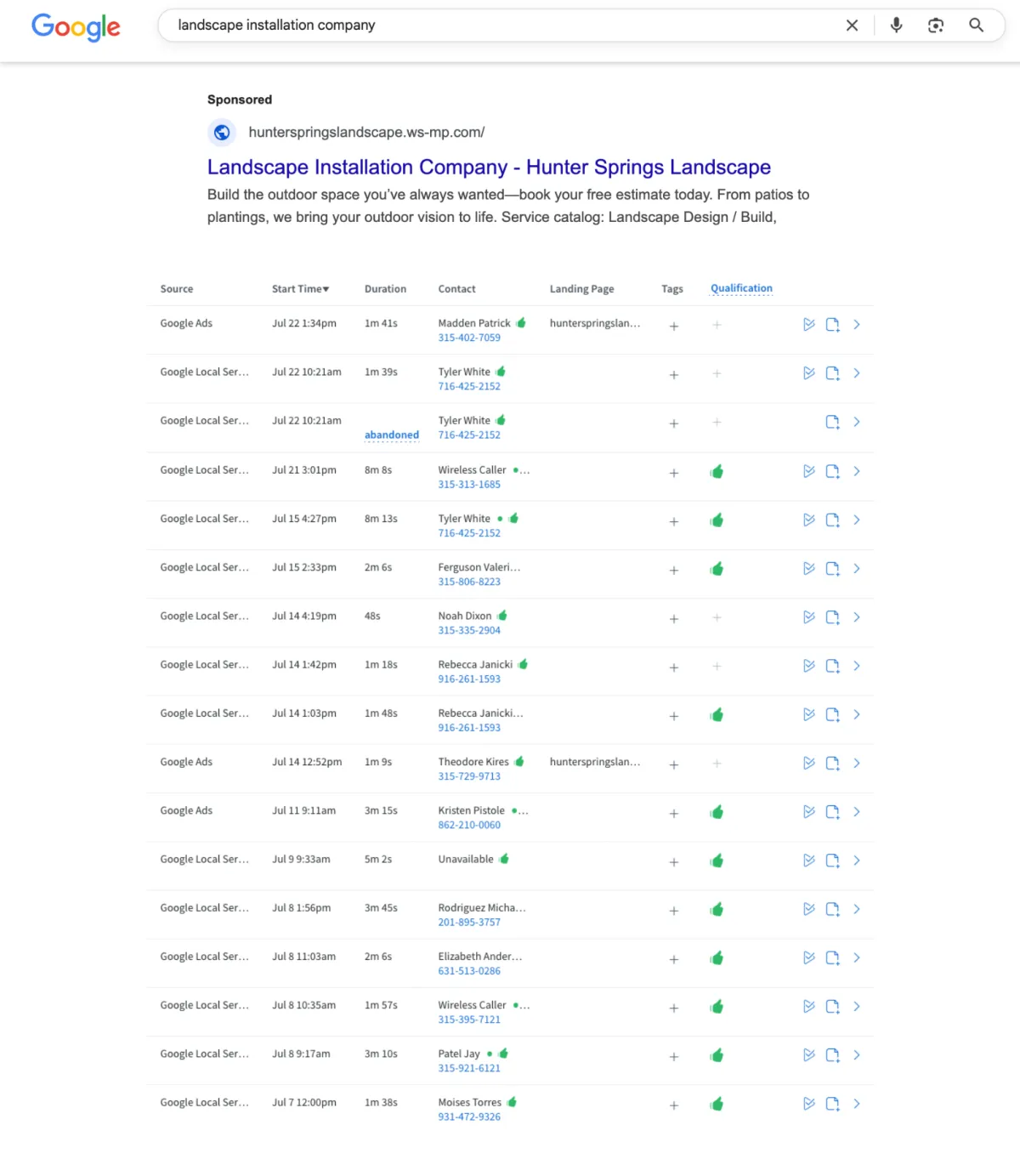Go to Google home via the logo

76,27
